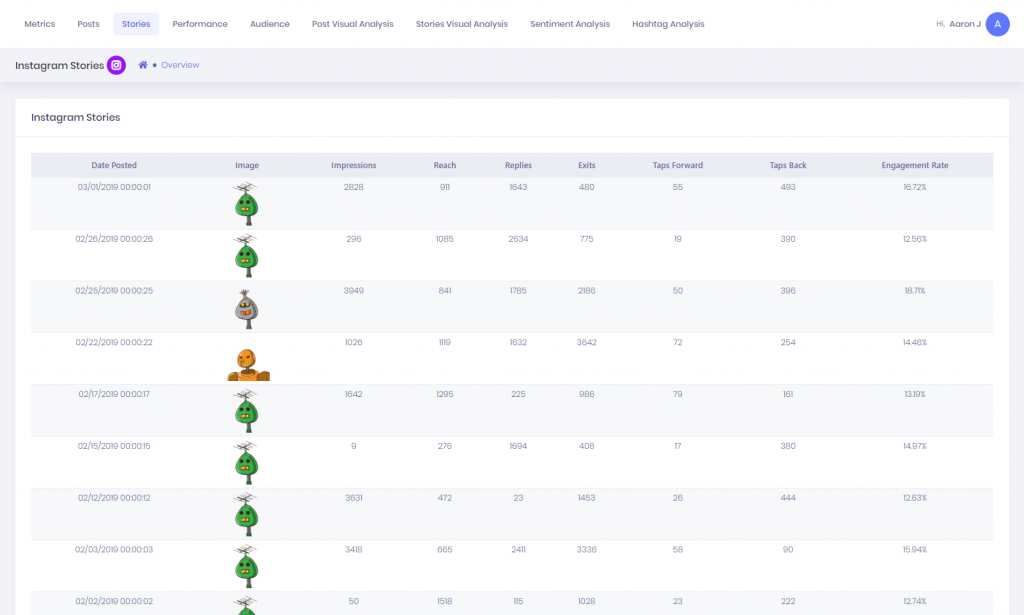
Task: Select the date 02/25/2019 00:00:25
Action: [x=114, y=291]
